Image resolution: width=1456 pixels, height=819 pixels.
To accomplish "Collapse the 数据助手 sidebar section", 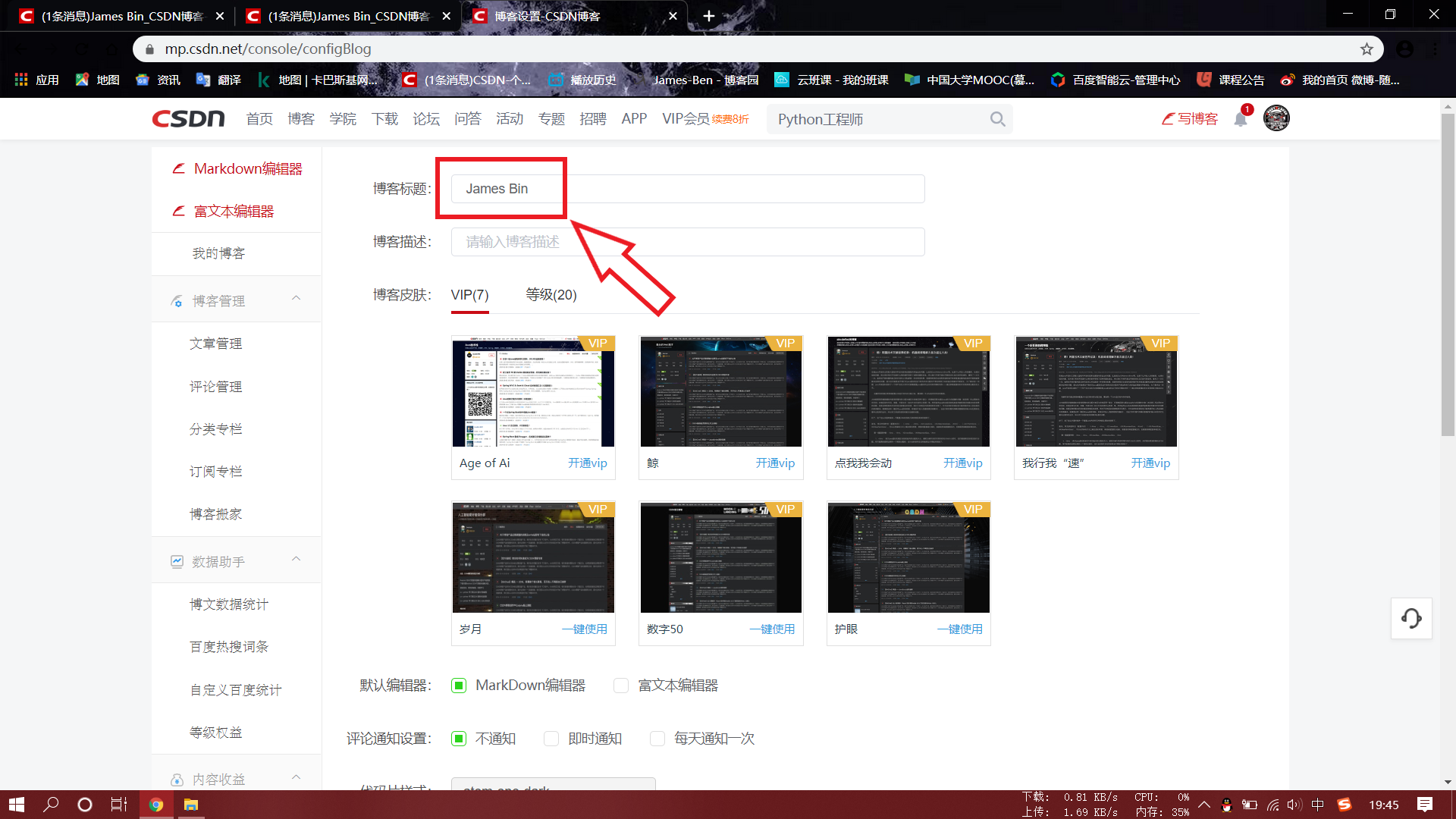I will click(296, 560).
